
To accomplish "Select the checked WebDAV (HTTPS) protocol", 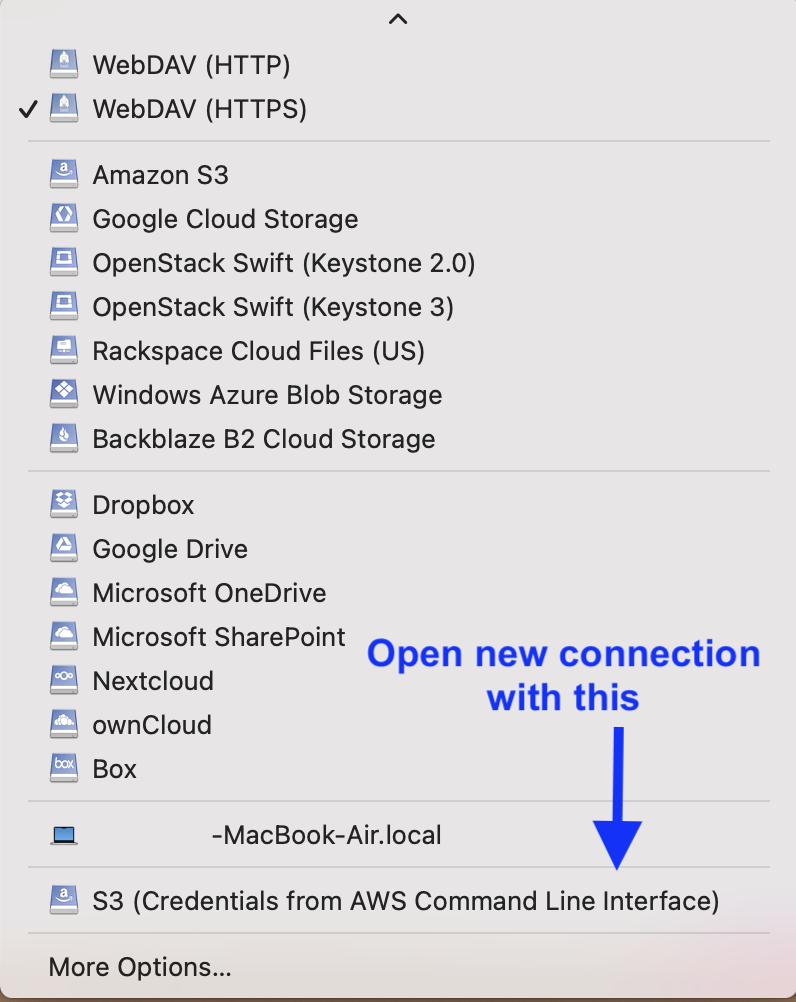I will click(199, 109).
